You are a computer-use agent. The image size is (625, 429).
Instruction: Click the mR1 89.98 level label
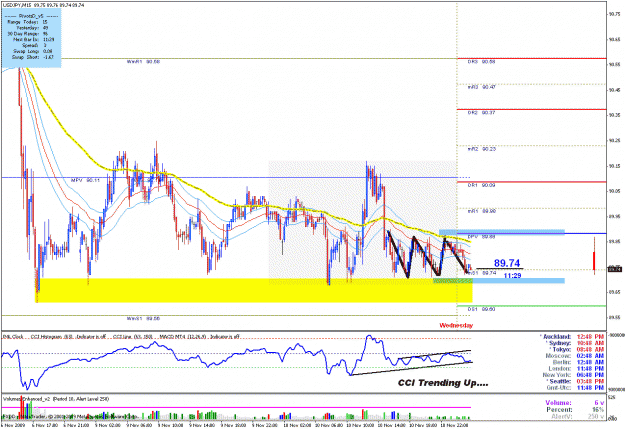(x=482, y=211)
